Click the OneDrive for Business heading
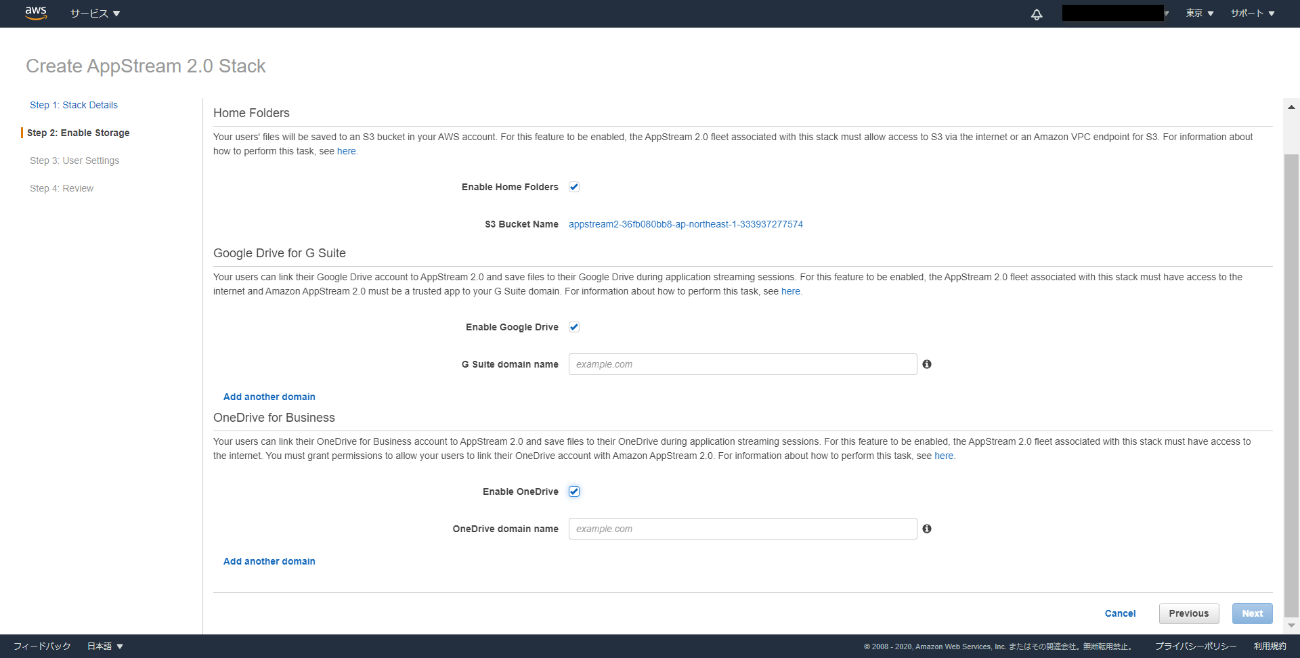The width and height of the screenshot is (1300, 658). (274, 417)
